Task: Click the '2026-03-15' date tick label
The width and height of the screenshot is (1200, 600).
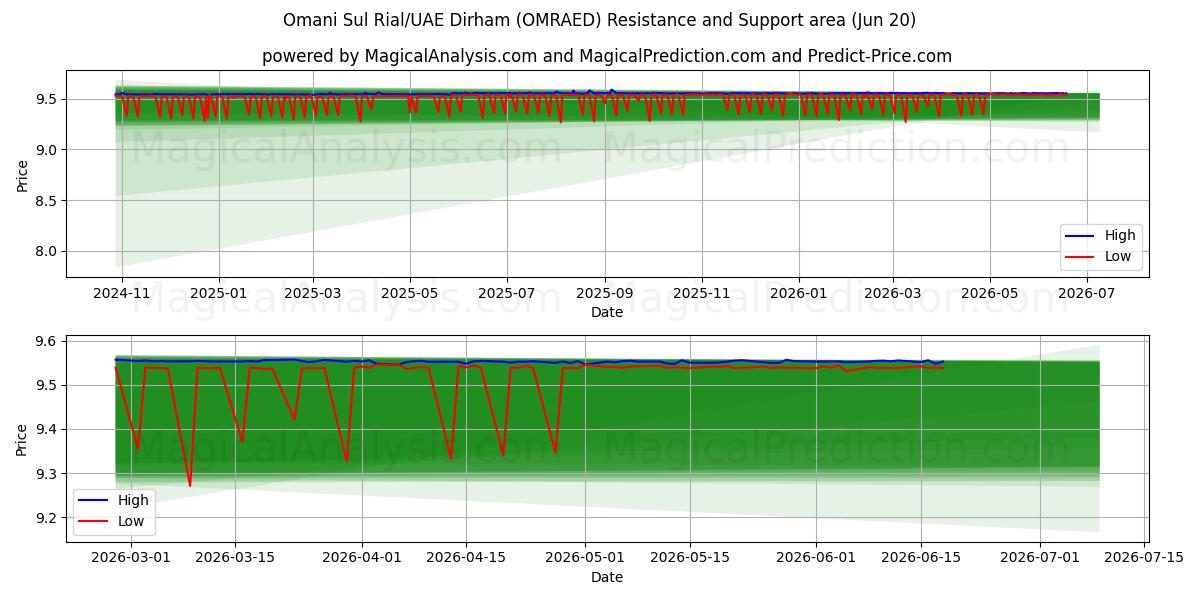Action: pos(235,558)
